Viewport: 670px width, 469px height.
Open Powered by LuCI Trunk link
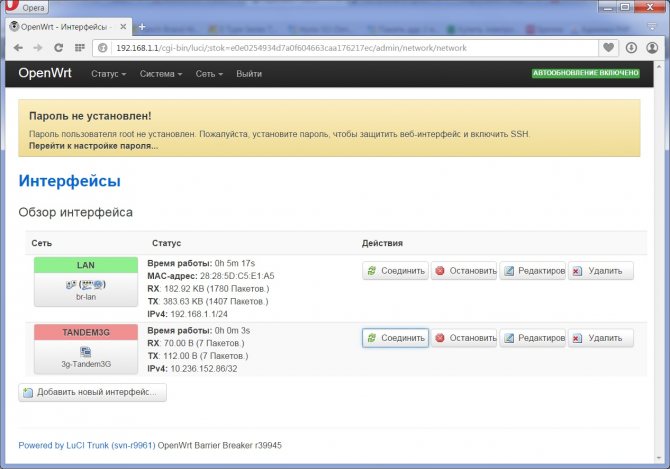coord(87,446)
